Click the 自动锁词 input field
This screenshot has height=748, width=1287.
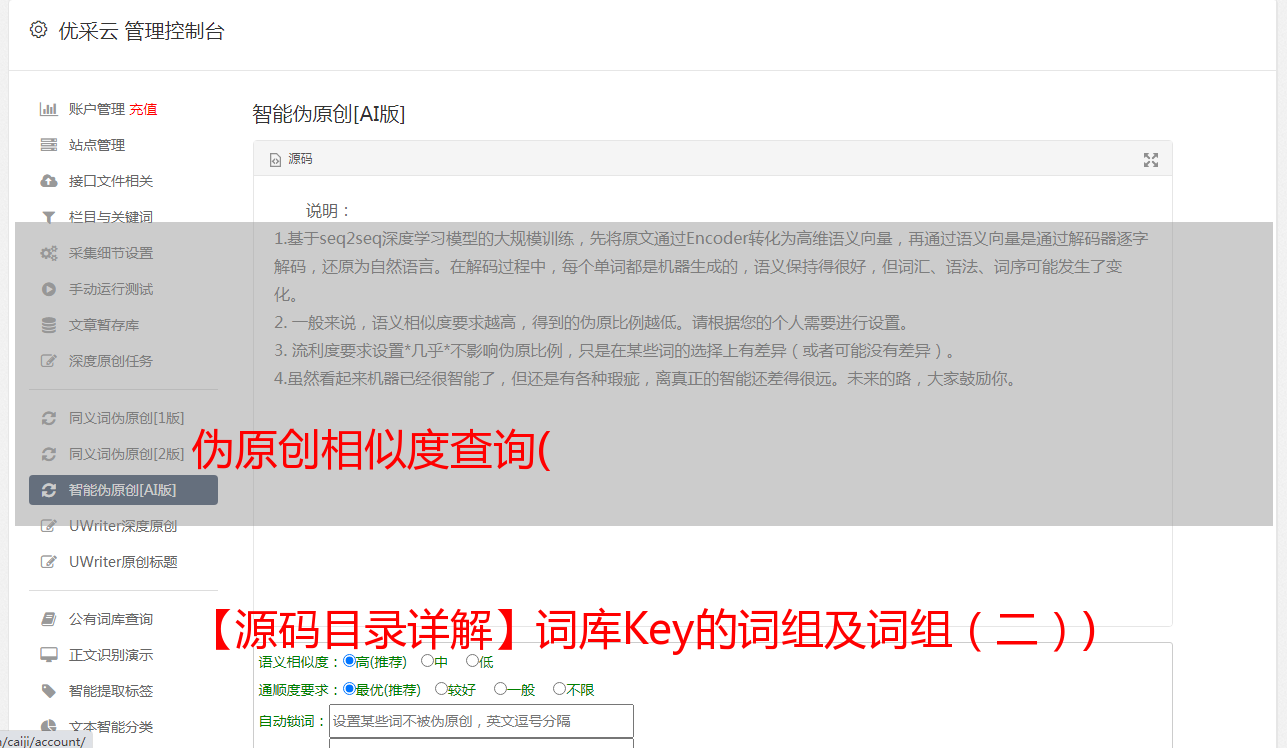pyautogui.click(x=481, y=721)
